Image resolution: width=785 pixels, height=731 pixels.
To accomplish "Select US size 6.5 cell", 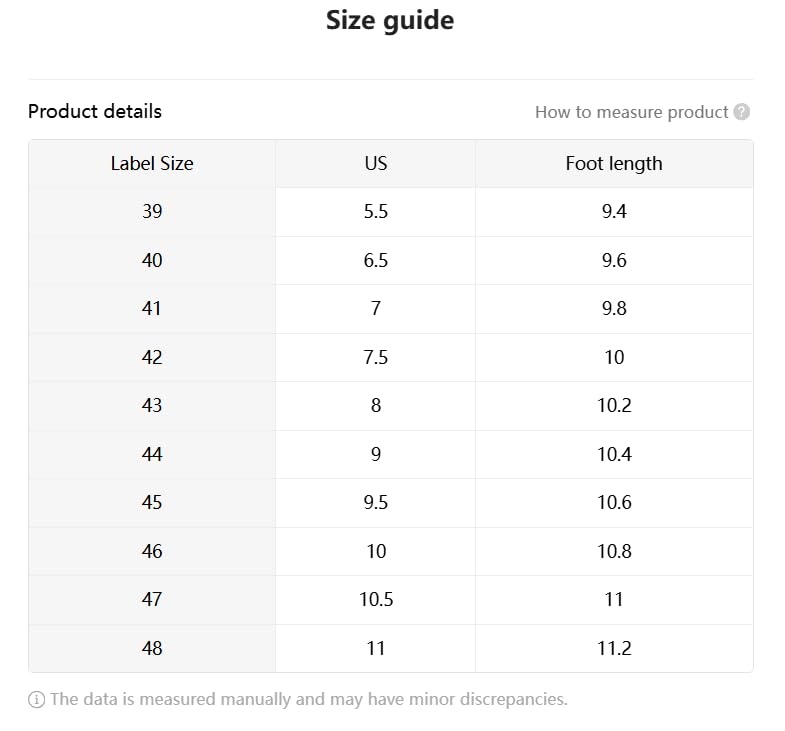I will point(375,260).
